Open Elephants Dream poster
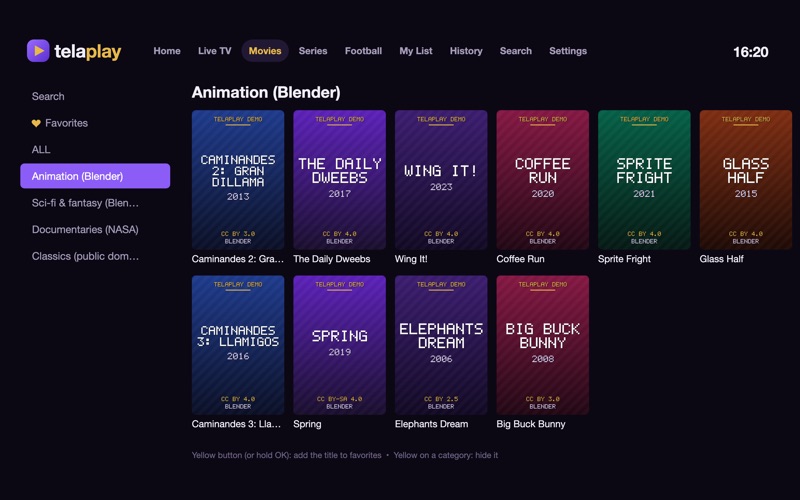 click(x=441, y=345)
